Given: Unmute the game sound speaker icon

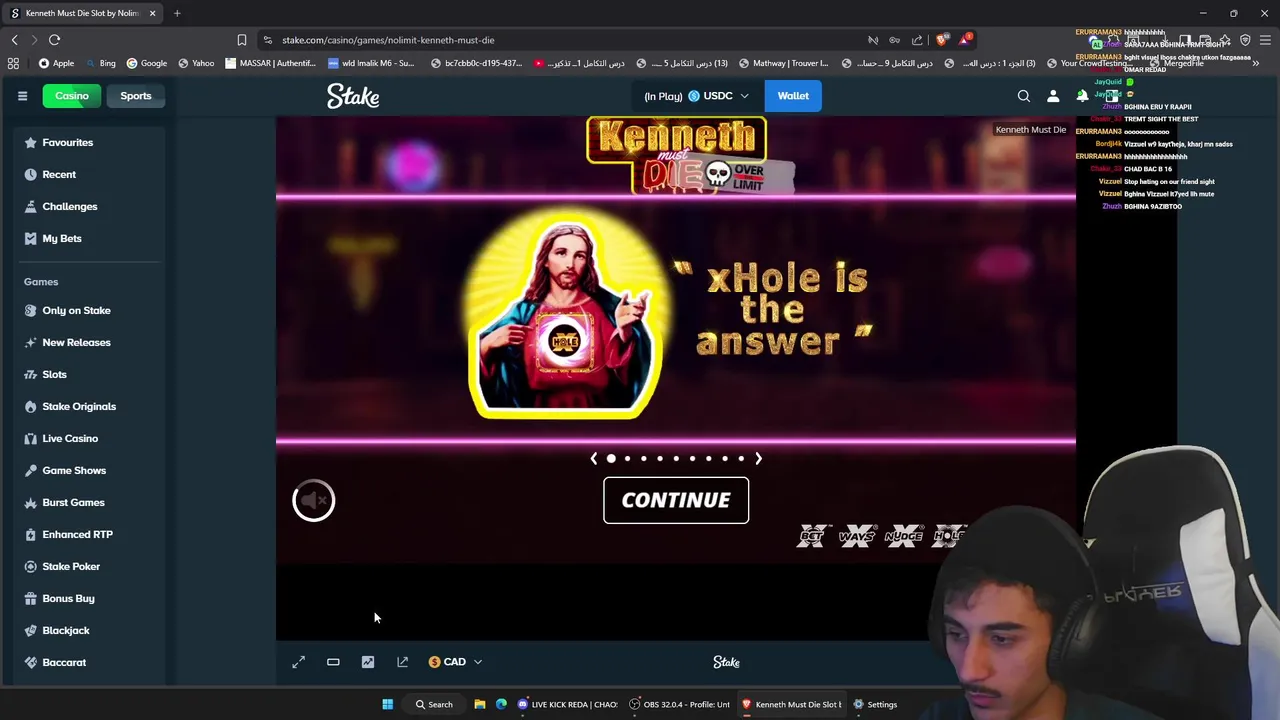Looking at the screenshot, I should click(313, 500).
